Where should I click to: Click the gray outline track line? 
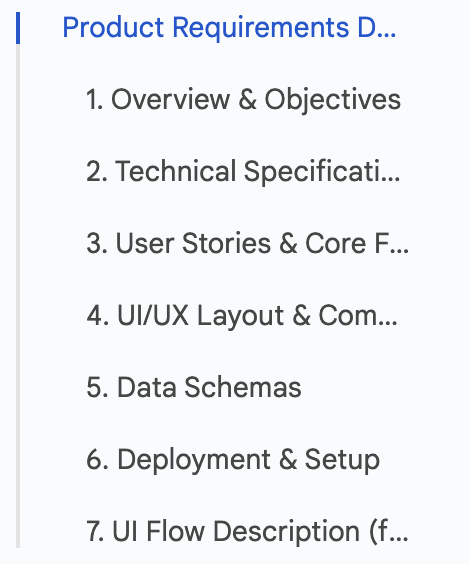[x=18, y=296]
